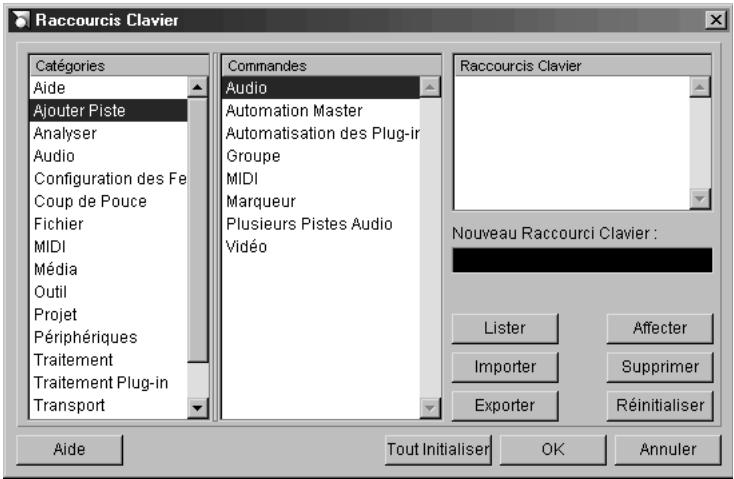Select Média category

(109, 269)
